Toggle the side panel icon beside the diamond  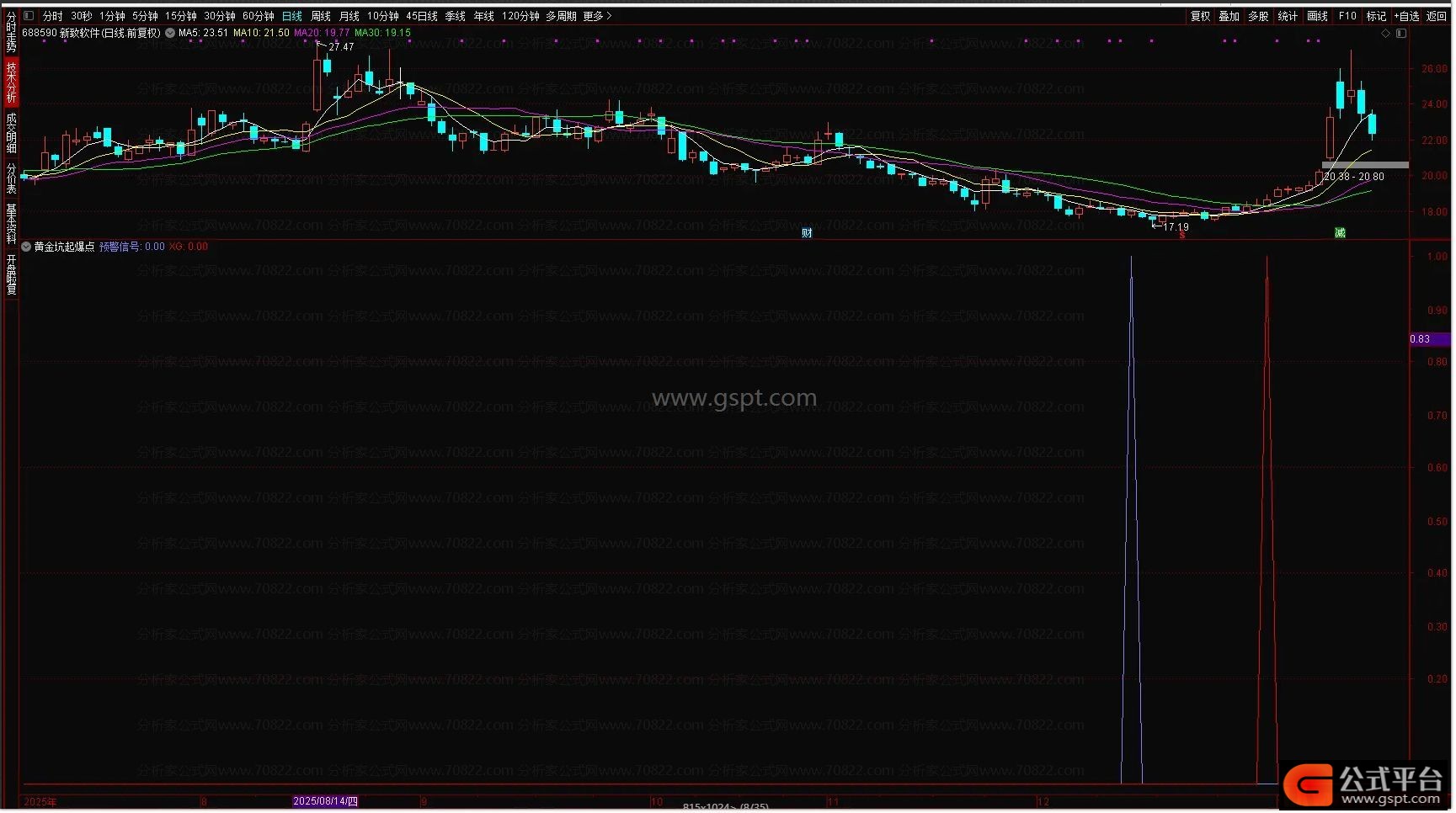pyautogui.click(x=1401, y=34)
